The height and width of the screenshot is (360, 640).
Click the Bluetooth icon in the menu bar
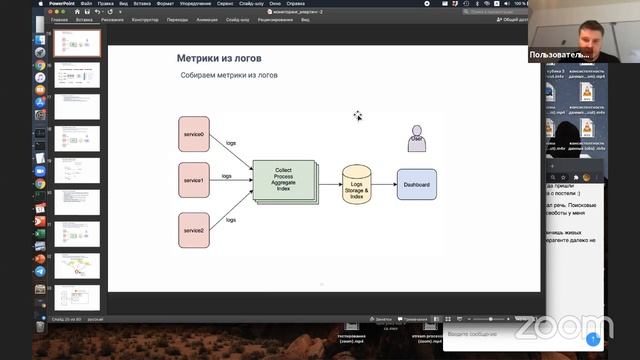click(477, 3)
